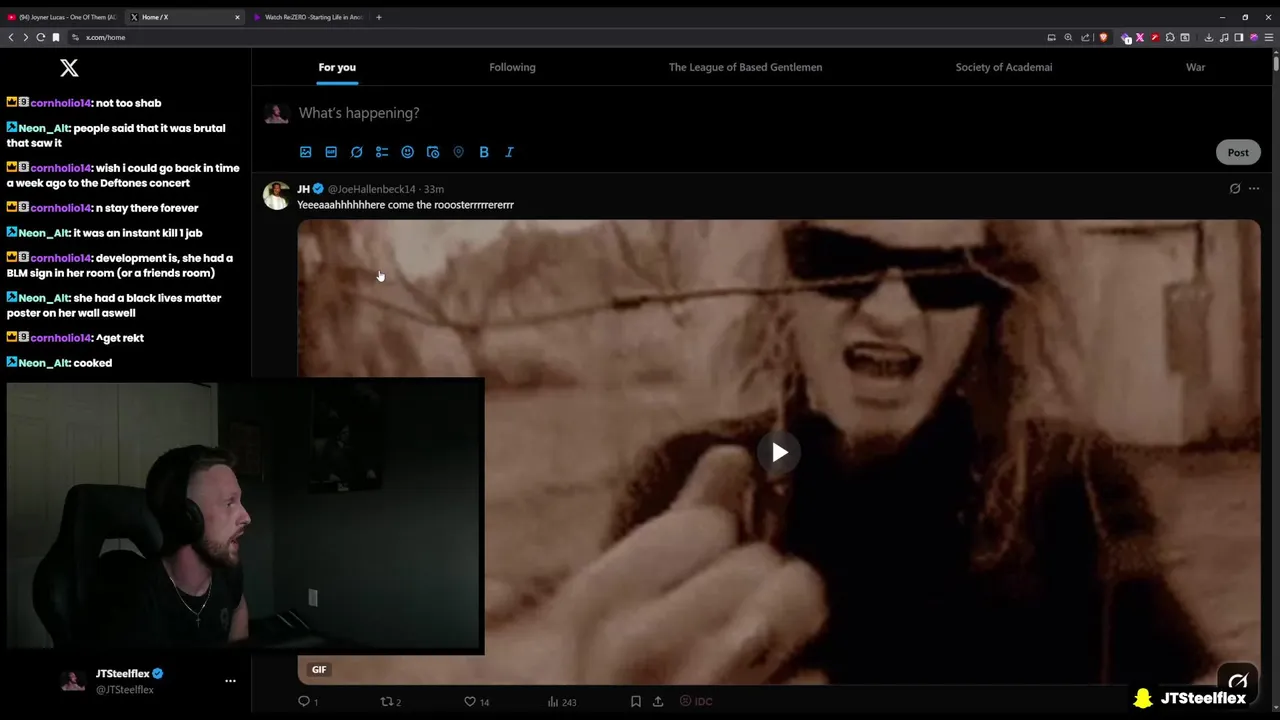
Task: Open the red browser extension icon
Action: click(x=1154, y=37)
